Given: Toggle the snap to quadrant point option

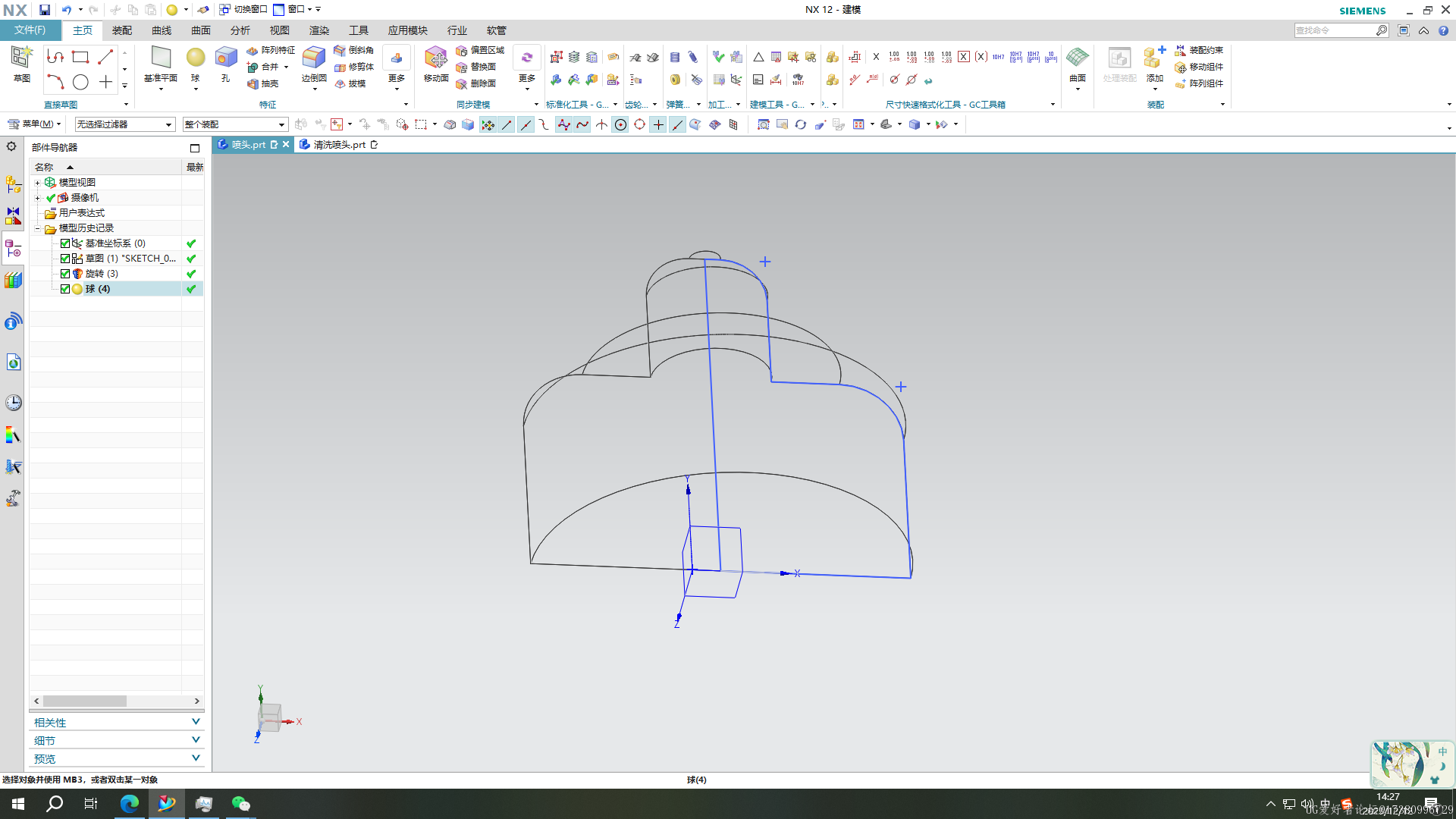Looking at the screenshot, I should pyautogui.click(x=639, y=124).
